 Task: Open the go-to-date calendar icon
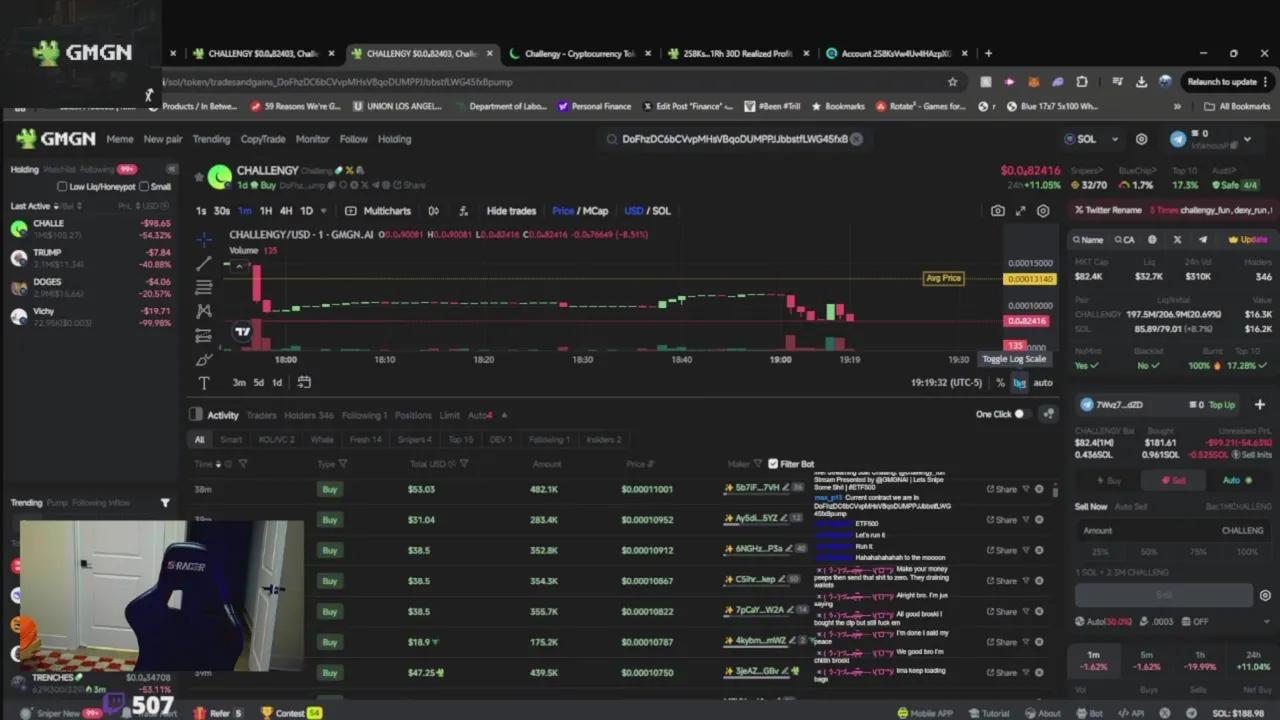click(304, 382)
